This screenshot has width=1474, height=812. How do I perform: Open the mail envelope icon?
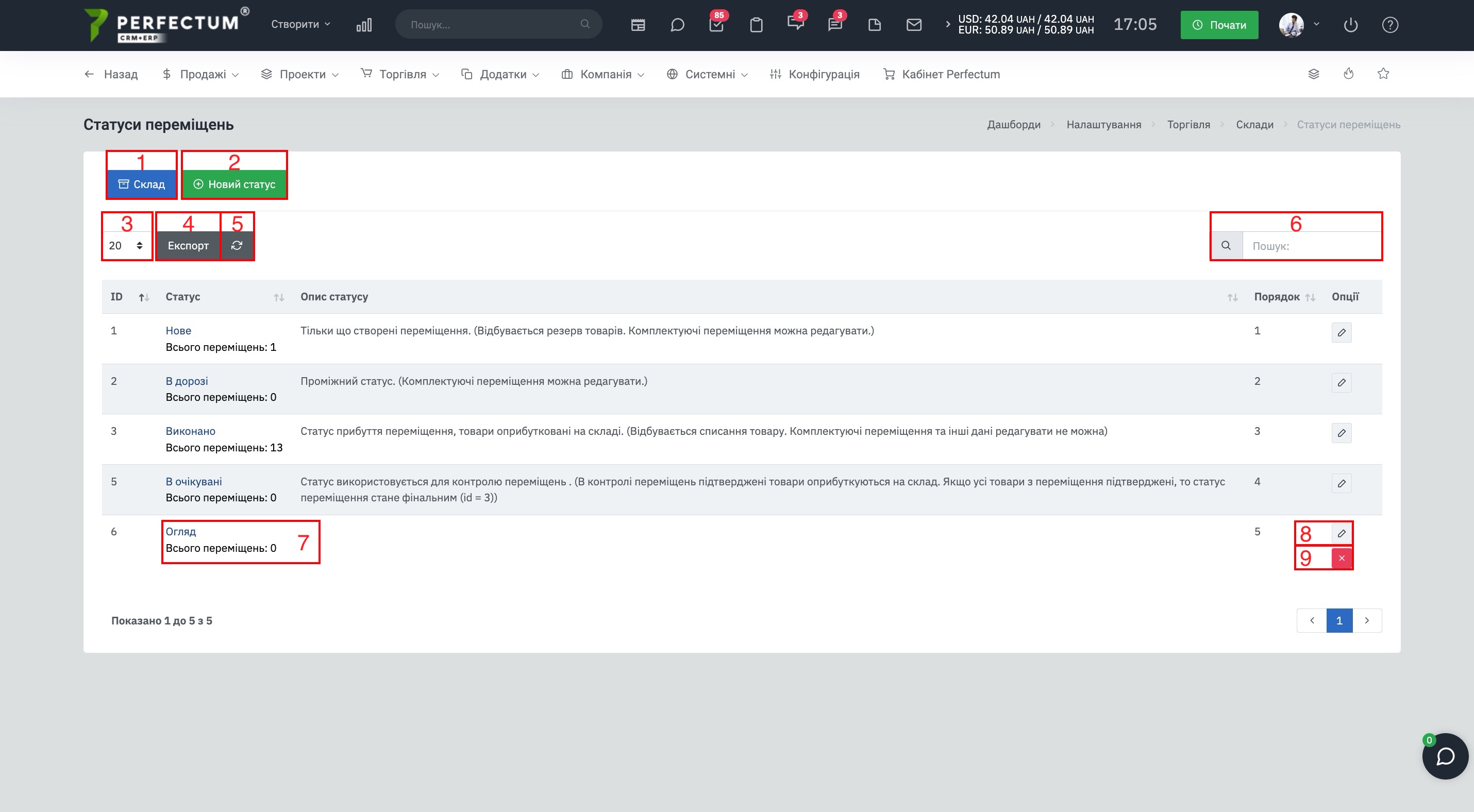(914, 25)
